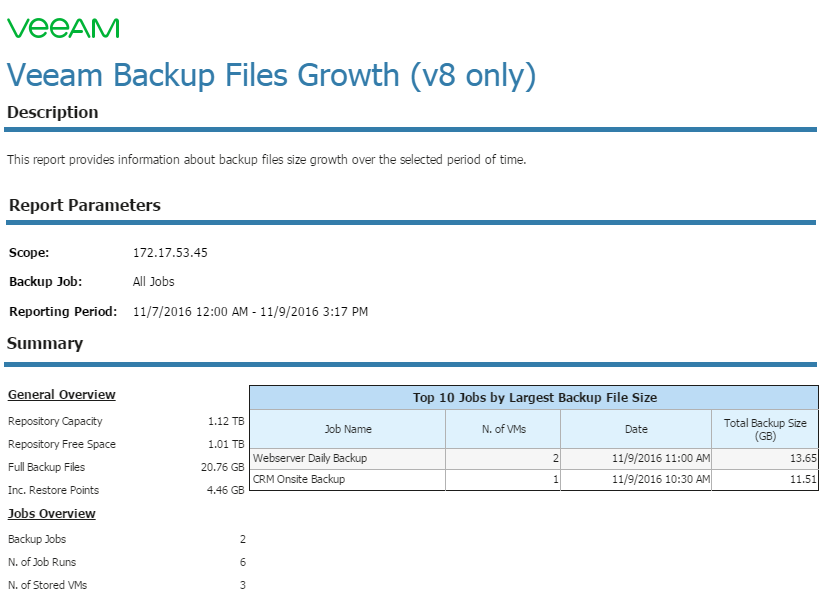
Task: Click the "Repository Capacity" label
Action: click(55, 421)
